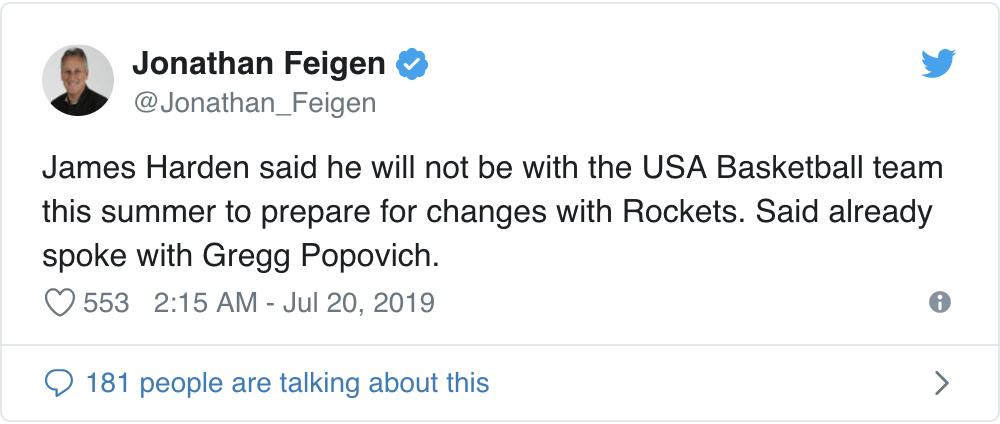Like the tweet with the heart icon
The image size is (1000, 424).
coord(62,303)
